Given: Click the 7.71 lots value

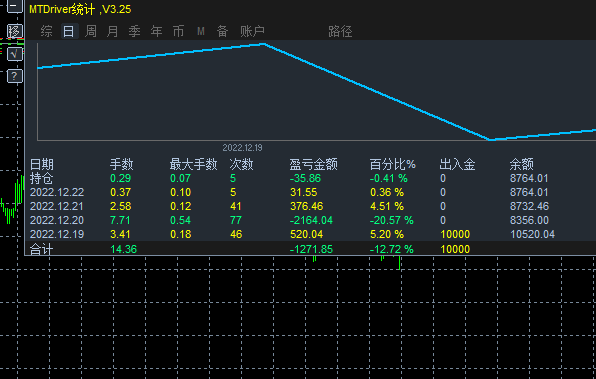Looking at the screenshot, I should pos(120,220).
